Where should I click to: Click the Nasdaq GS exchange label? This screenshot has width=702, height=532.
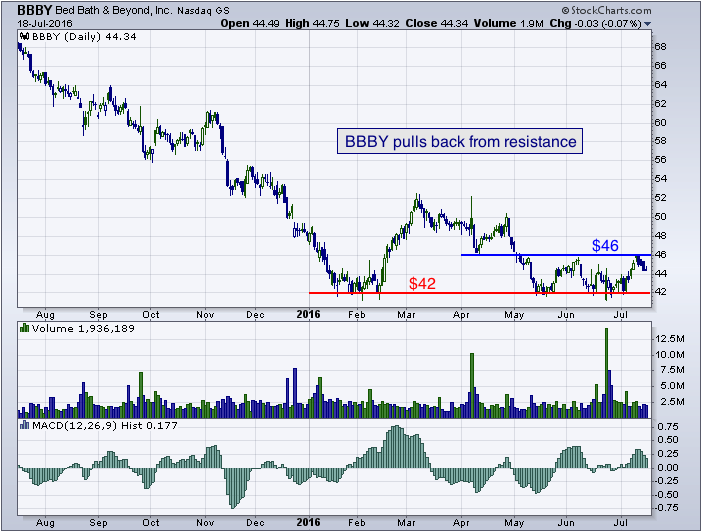203,11
